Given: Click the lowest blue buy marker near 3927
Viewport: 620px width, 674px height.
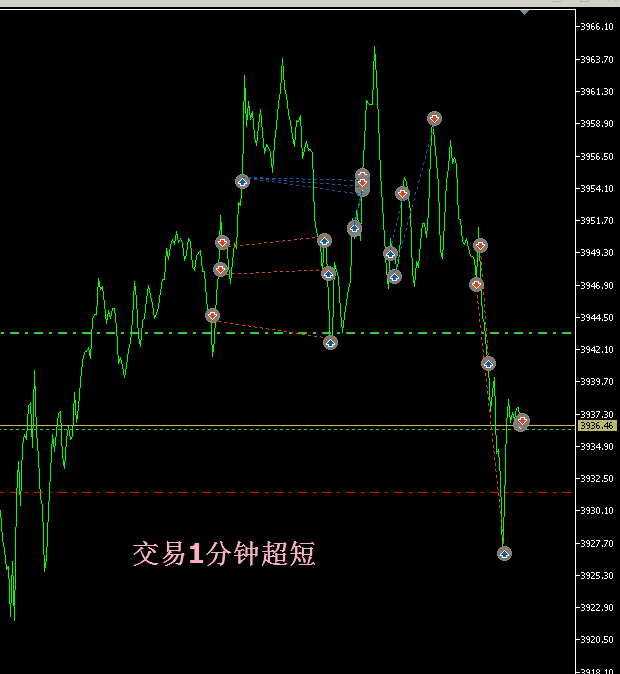Looking at the screenshot, I should 504,553.
